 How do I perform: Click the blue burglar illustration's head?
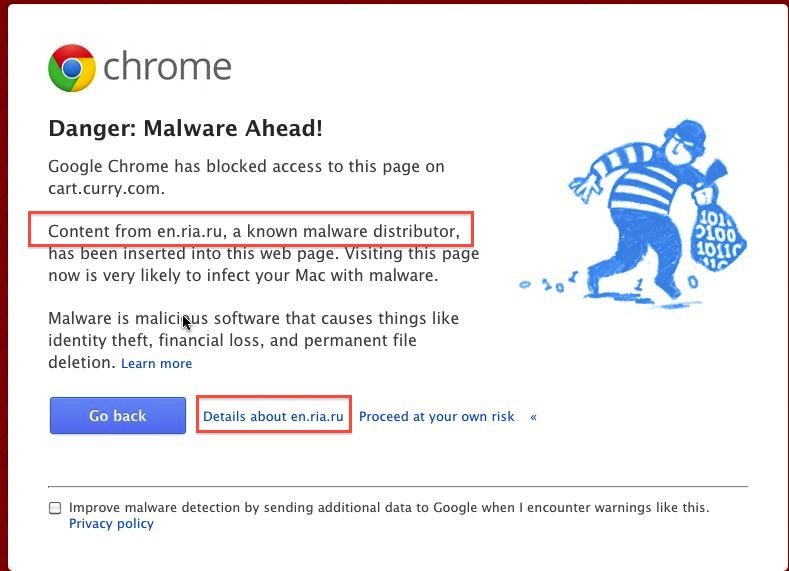tap(684, 141)
